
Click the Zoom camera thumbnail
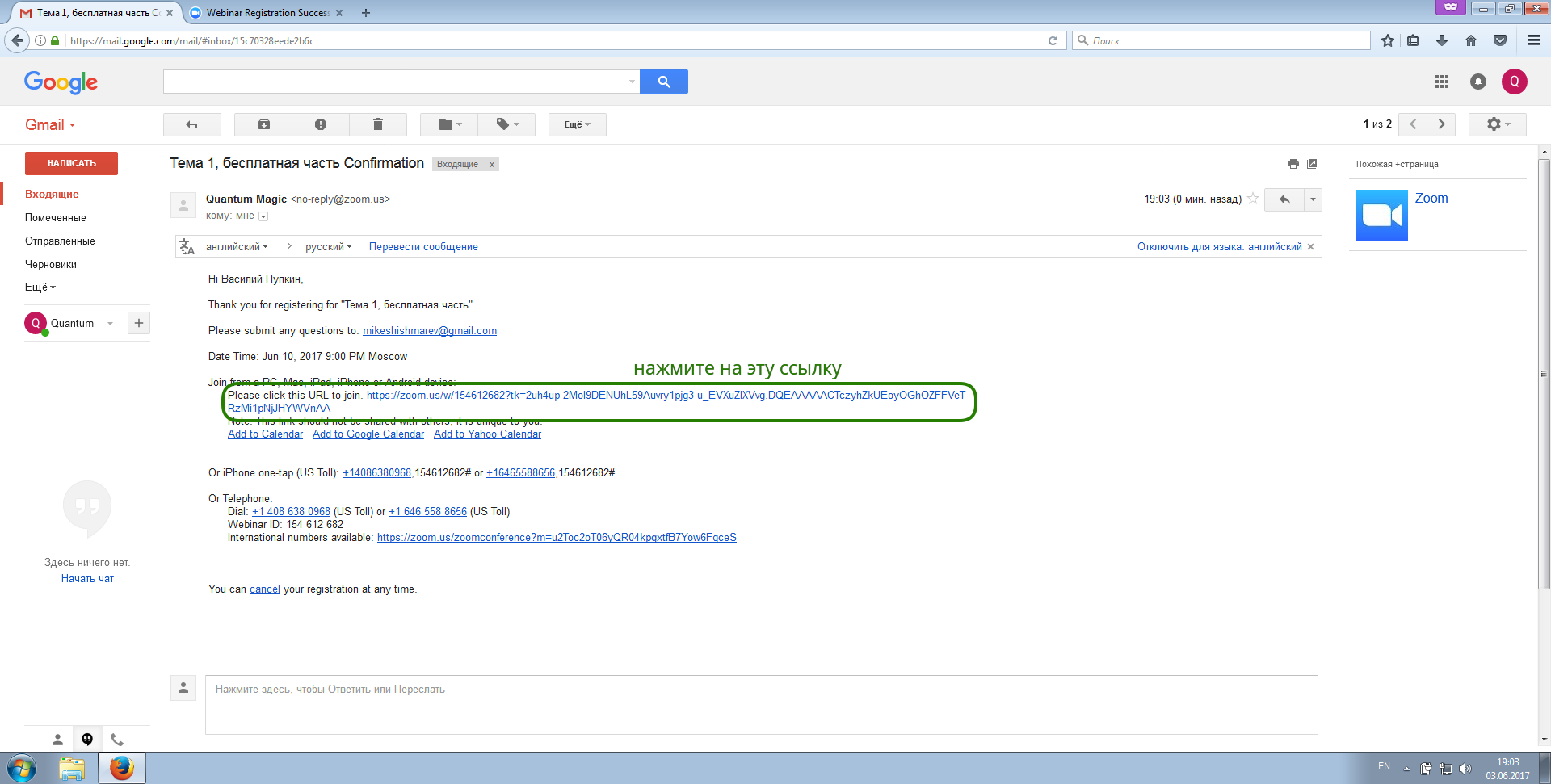click(1382, 216)
